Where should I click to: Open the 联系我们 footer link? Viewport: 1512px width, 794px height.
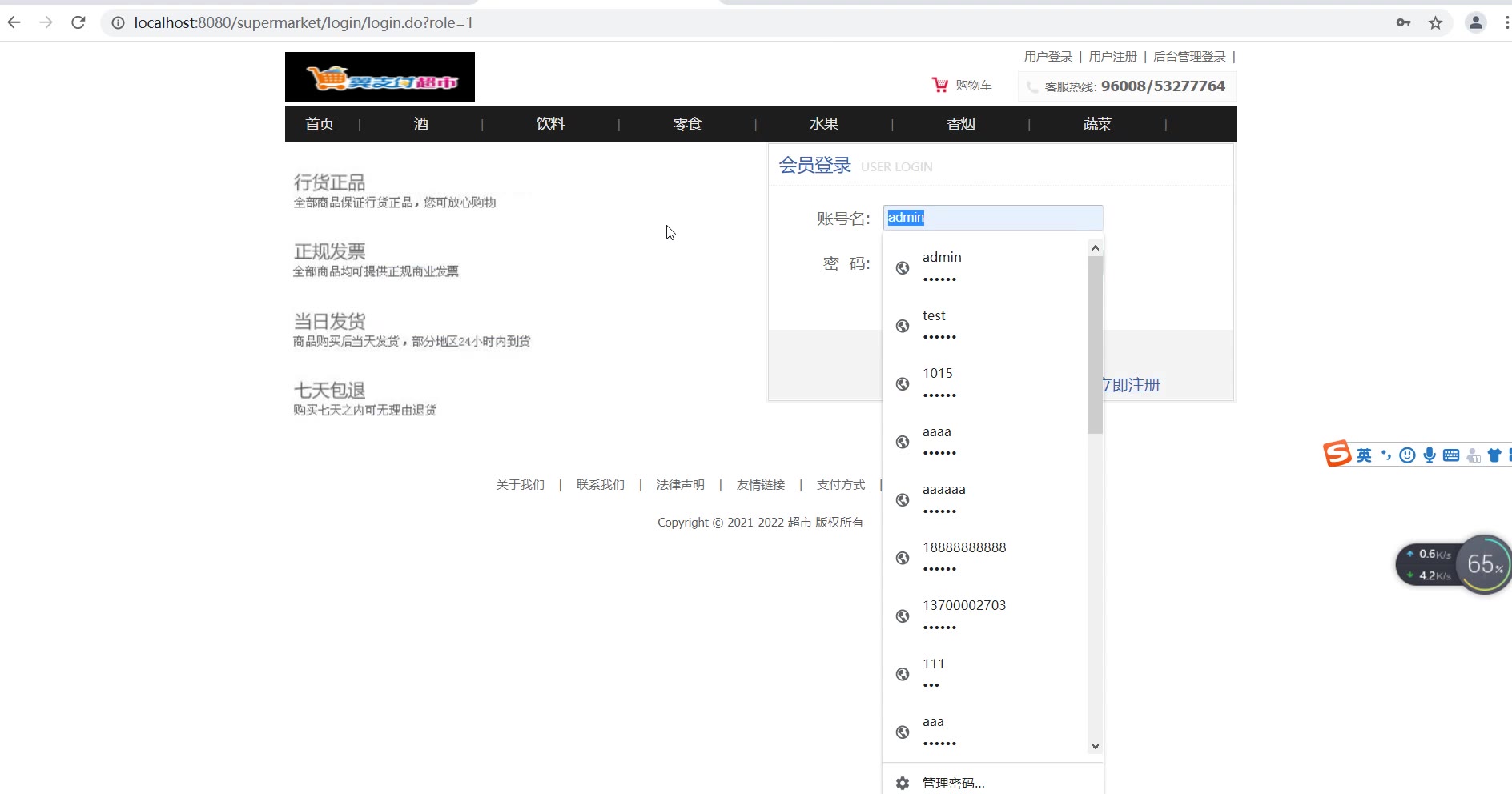coord(601,485)
